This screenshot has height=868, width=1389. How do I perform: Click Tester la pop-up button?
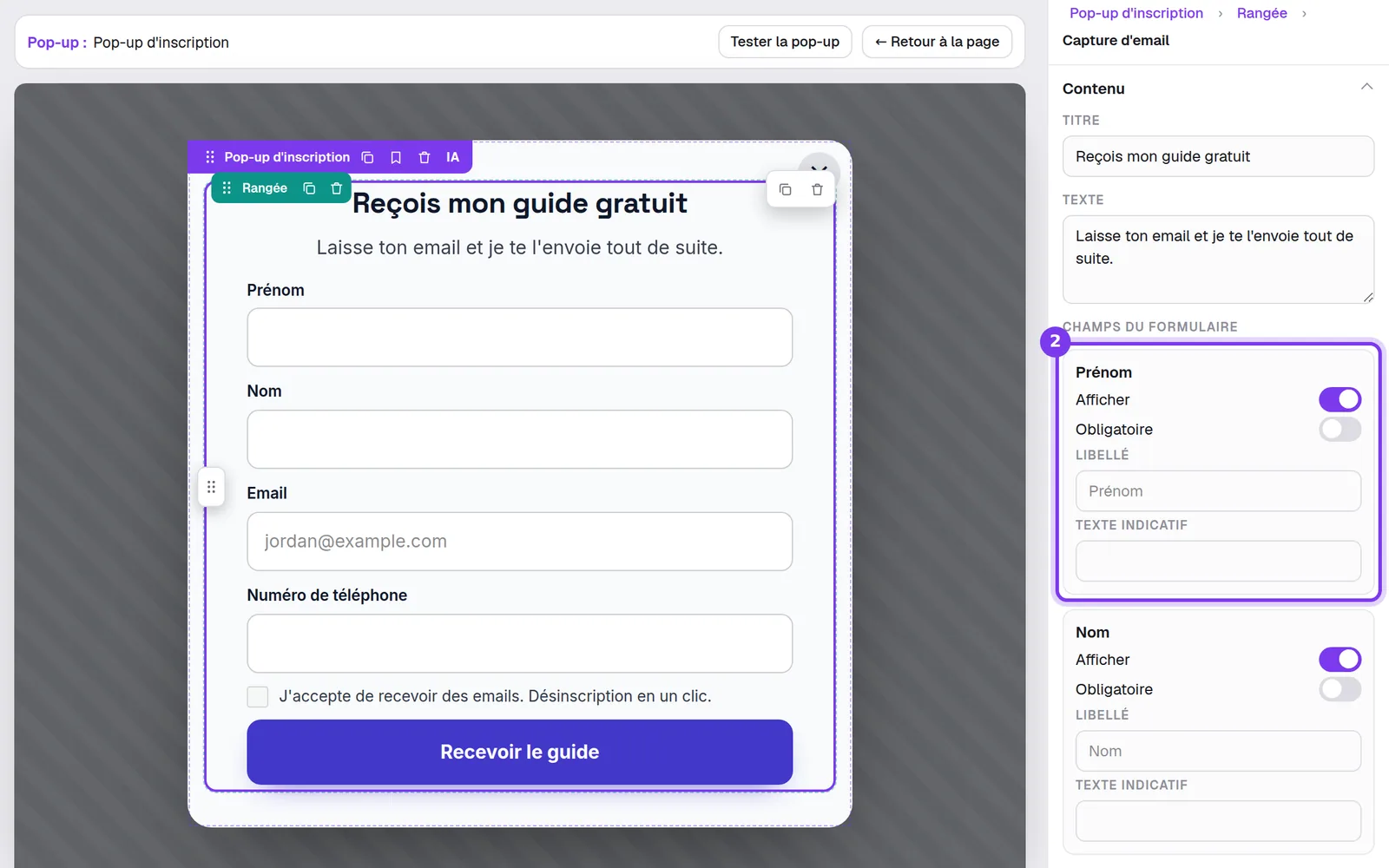point(785,42)
